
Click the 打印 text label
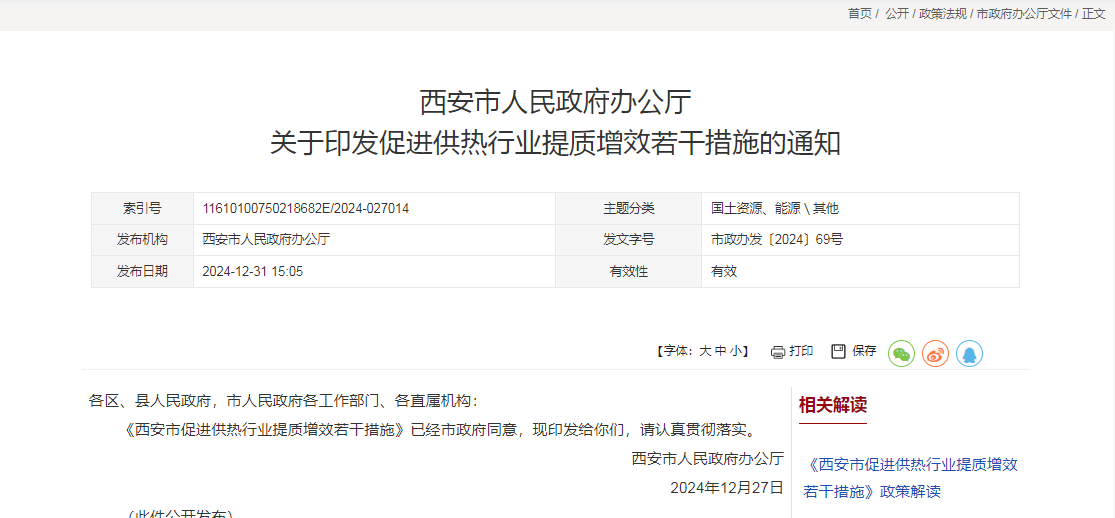pos(801,351)
